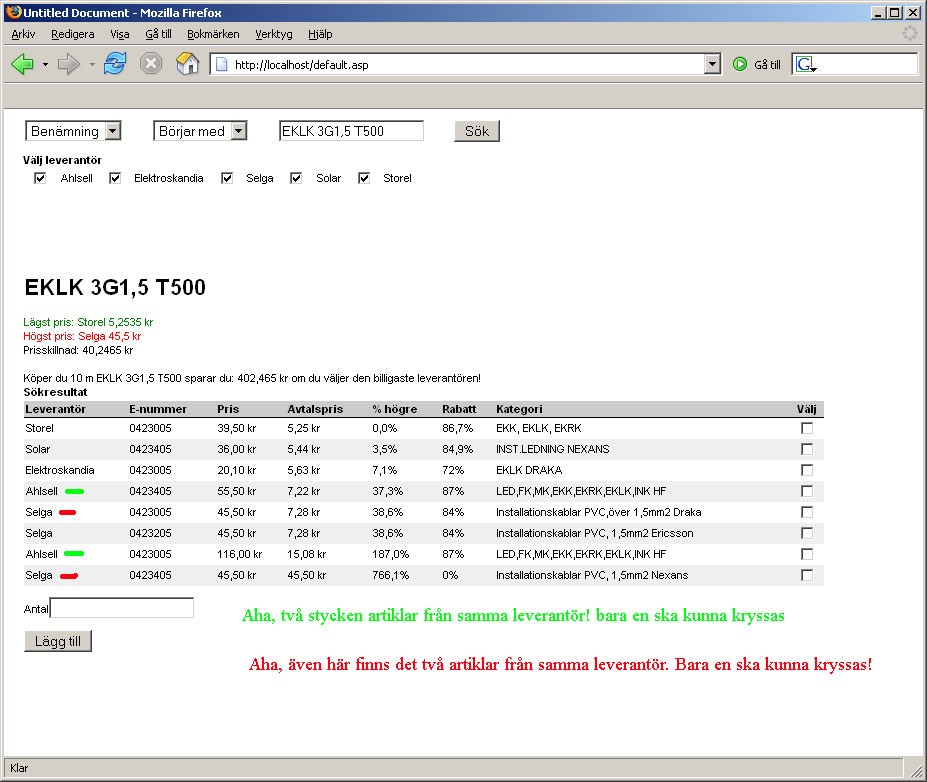
Task: Minimize the Firefox window
Action: click(x=878, y=12)
